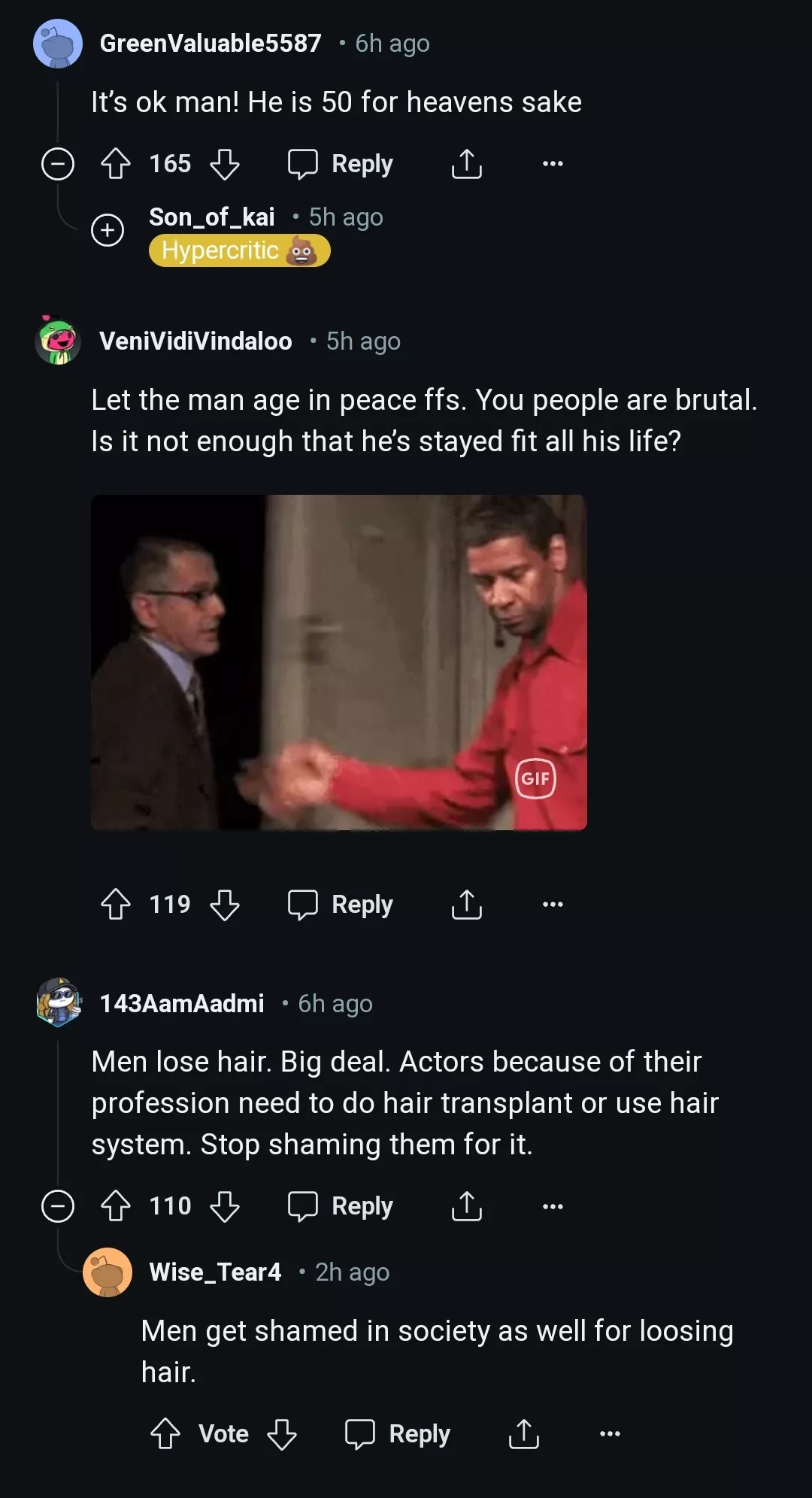The height and width of the screenshot is (1498, 812).
Task: Collapse 143AamAadmi's comment thread
Action: coord(57,1205)
